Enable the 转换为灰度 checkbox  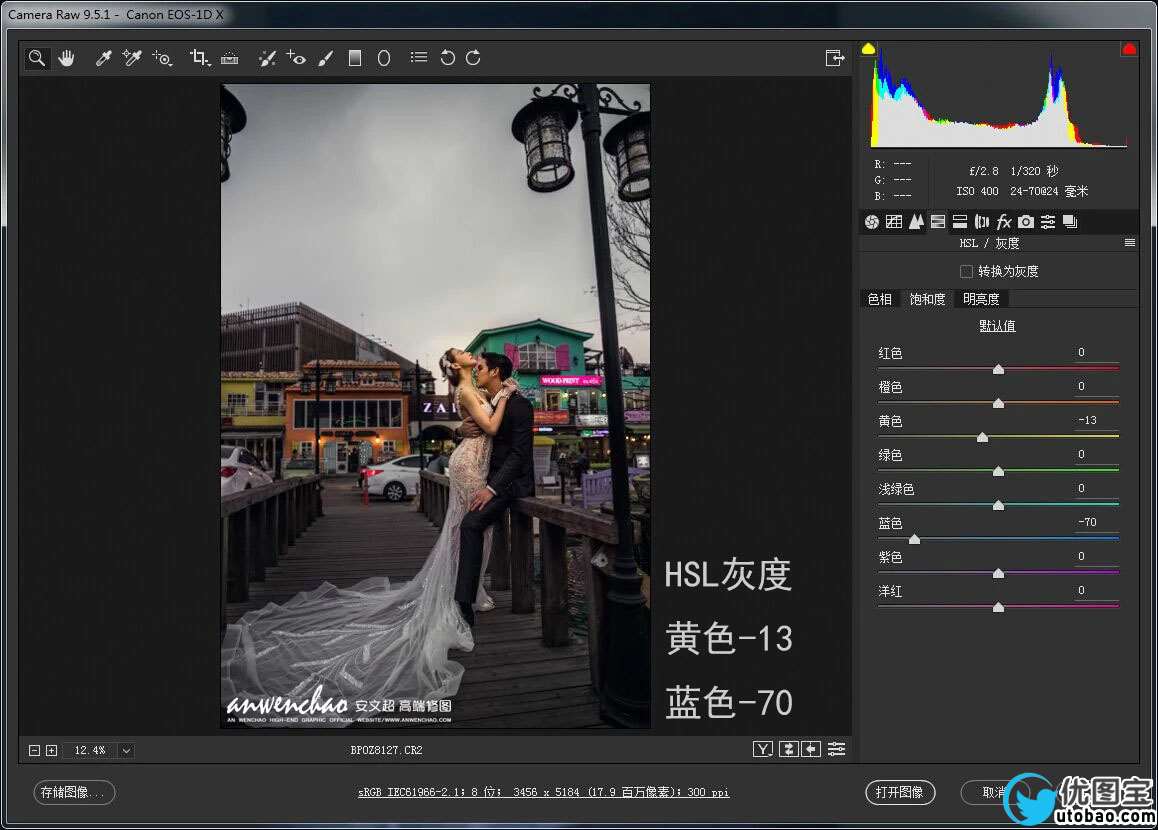[x=966, y=271]
